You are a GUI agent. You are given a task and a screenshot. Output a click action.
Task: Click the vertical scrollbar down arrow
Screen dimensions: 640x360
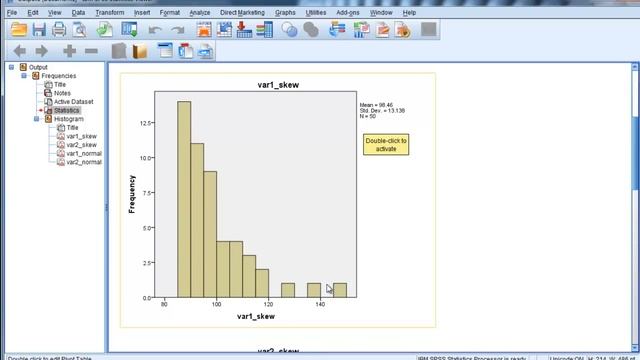(x=635, y=348)
